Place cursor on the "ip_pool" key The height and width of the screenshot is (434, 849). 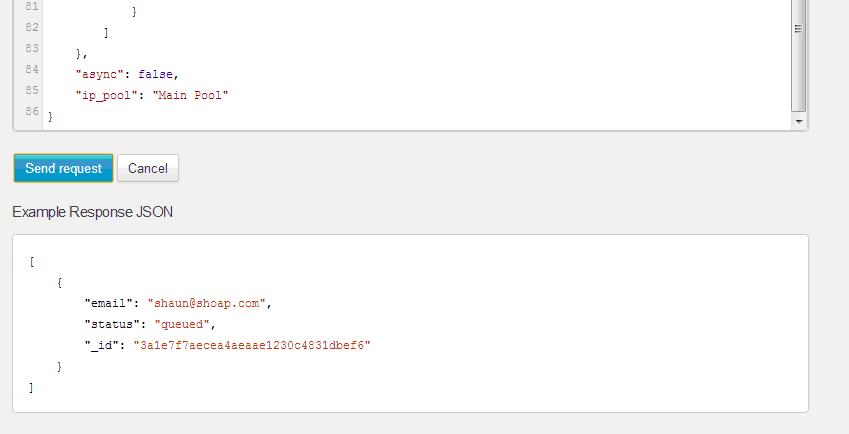[107, 95]
